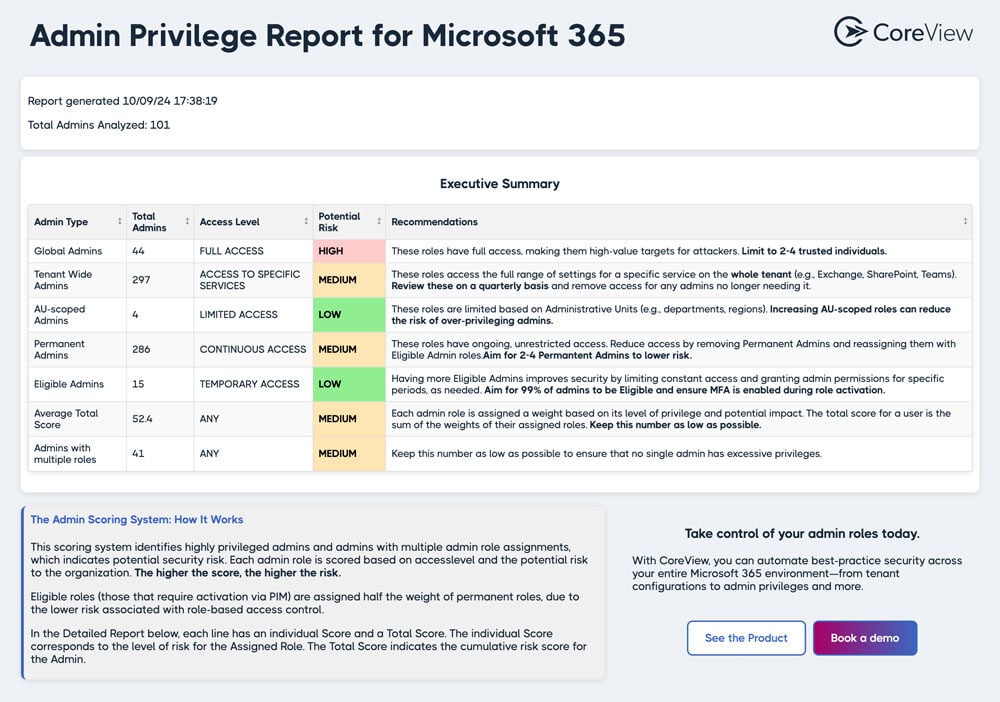
Task: Click the circular arrow emblem in the CoreView logo
Action: click(x=848, y=31)
